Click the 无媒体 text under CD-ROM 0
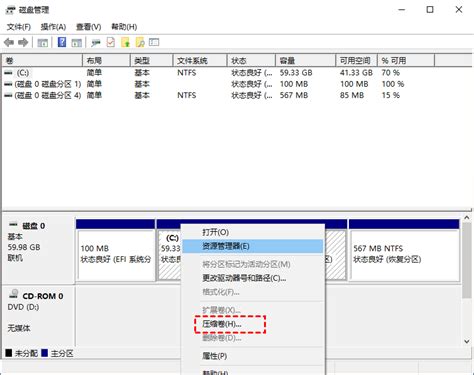 click(19, 328)
